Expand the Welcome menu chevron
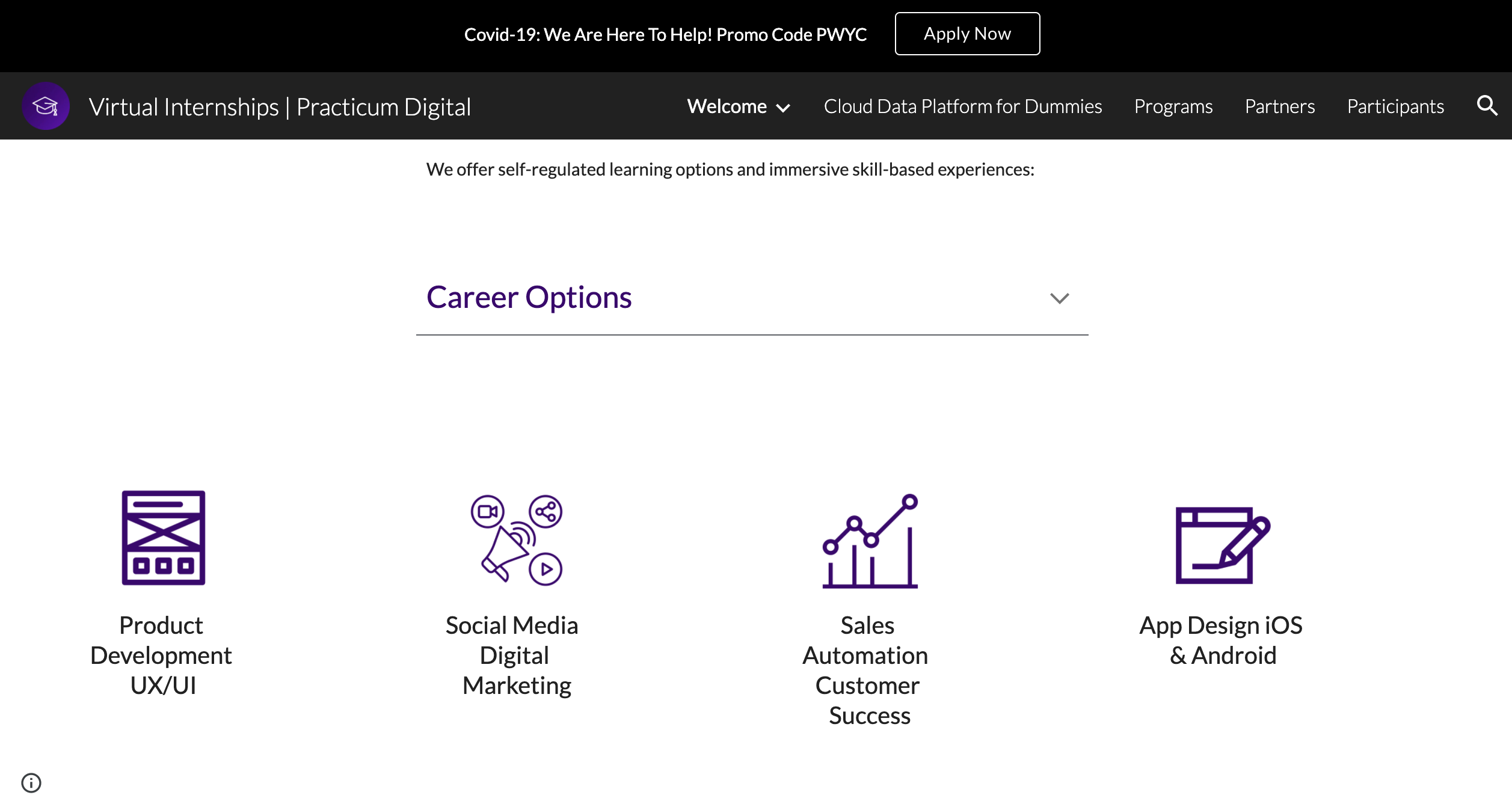The image size is (1512, 801). 783,108
